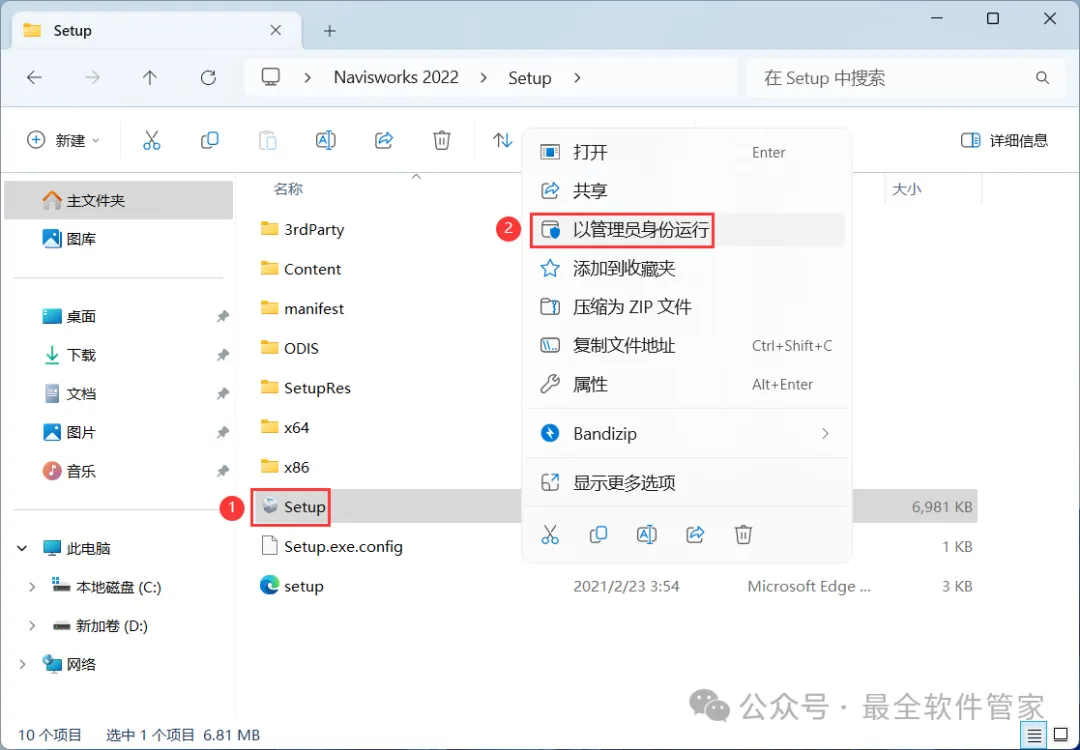Open a new tab with the plus button
This screenshot has height=750, width=1080.
coord(329,31)
